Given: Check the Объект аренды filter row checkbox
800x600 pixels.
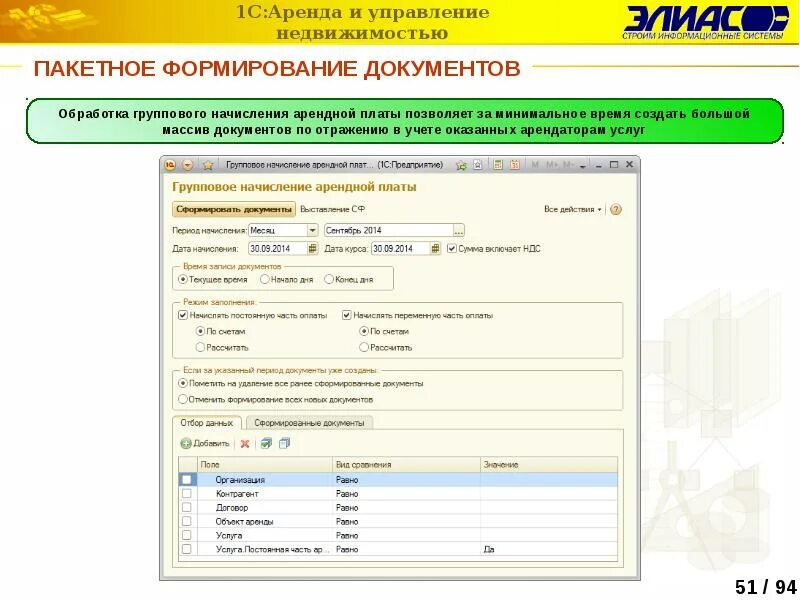Looking at the screenshot, I should 187,521.
